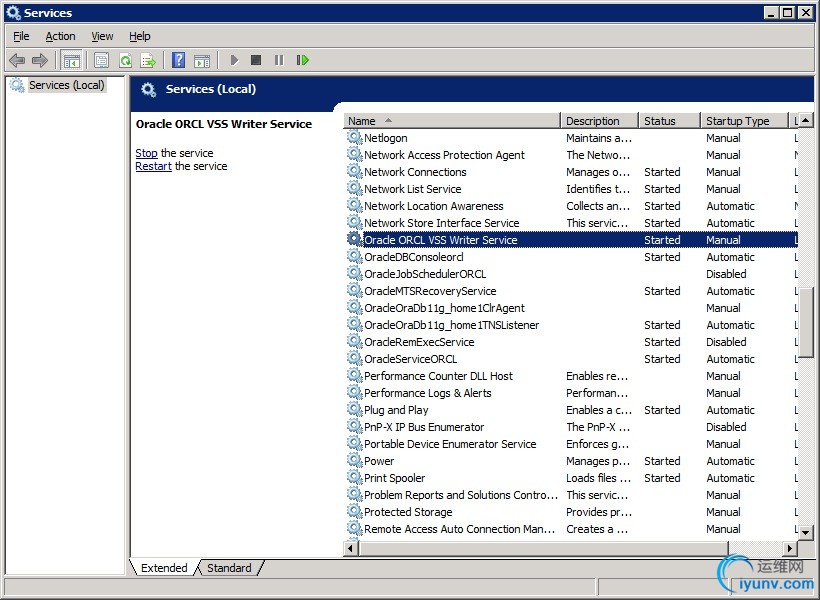Select Oracle ORCL VSS Writer Service row
820x600 pixels.
(571, 240)
